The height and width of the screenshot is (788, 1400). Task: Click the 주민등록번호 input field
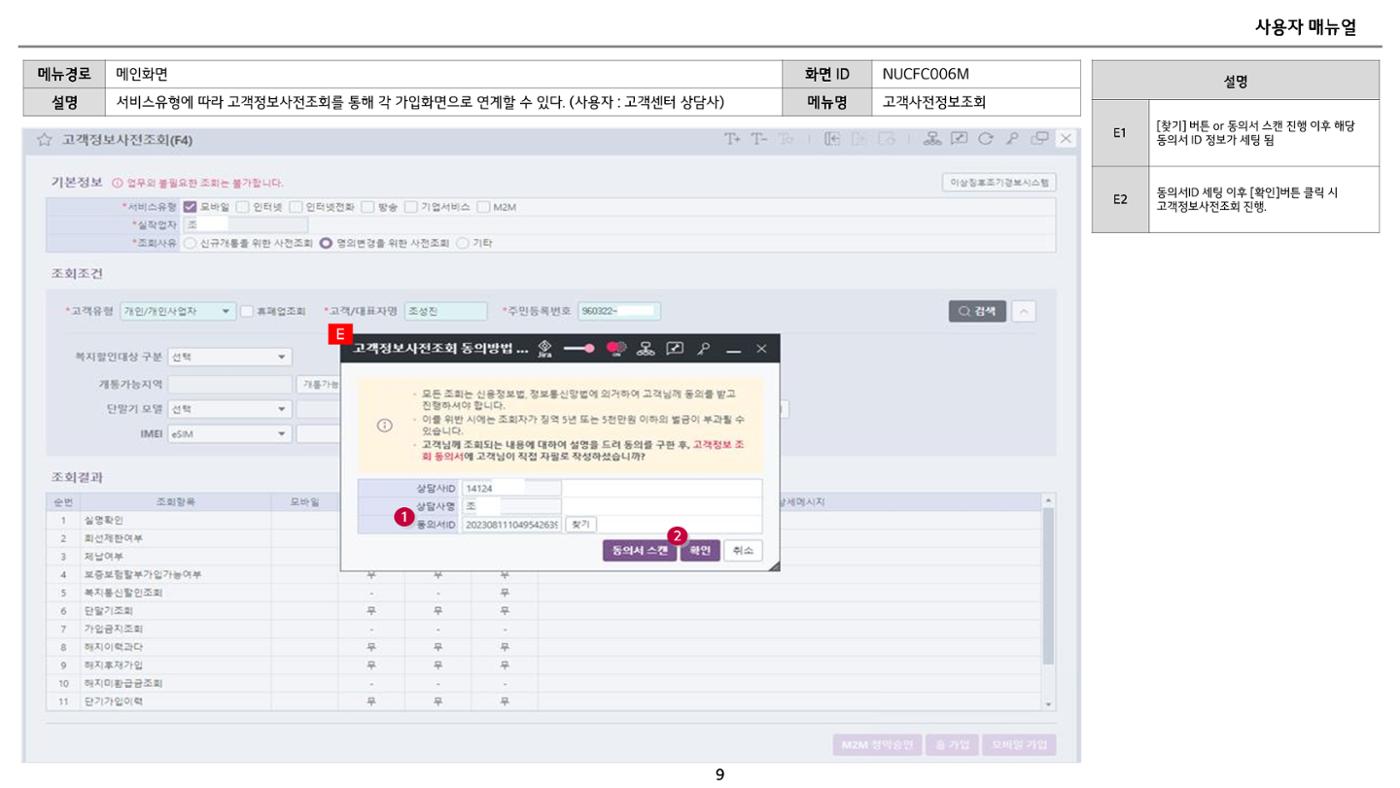(x=619, y=311)
